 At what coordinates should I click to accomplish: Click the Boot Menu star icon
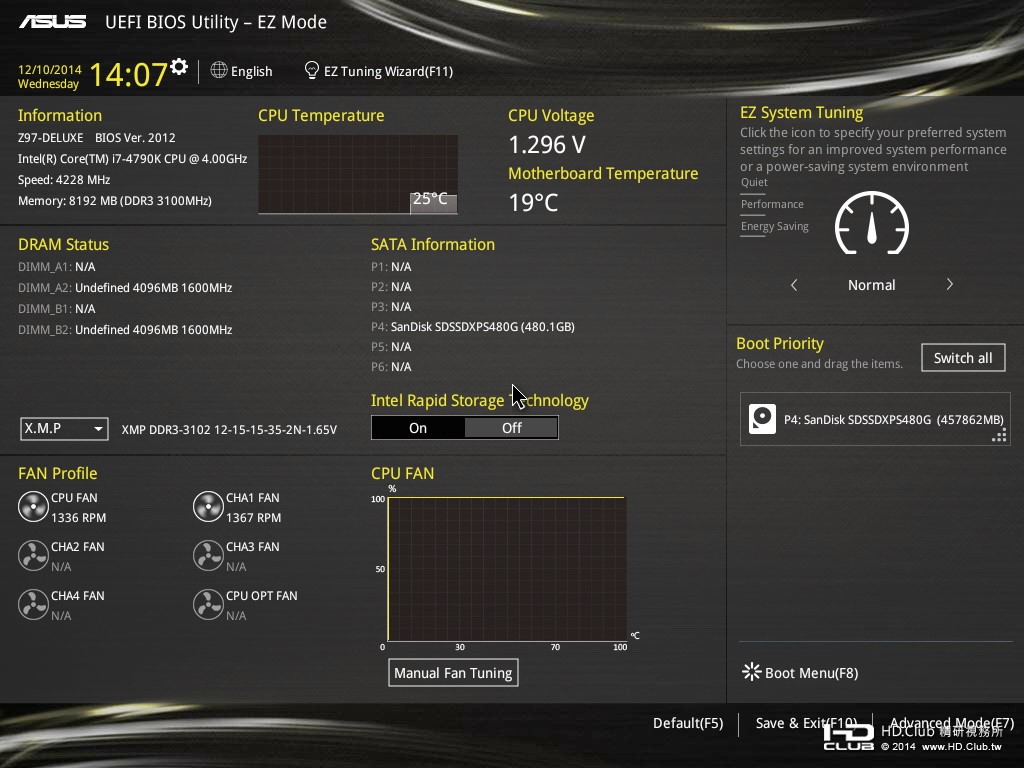coord(752,672)
